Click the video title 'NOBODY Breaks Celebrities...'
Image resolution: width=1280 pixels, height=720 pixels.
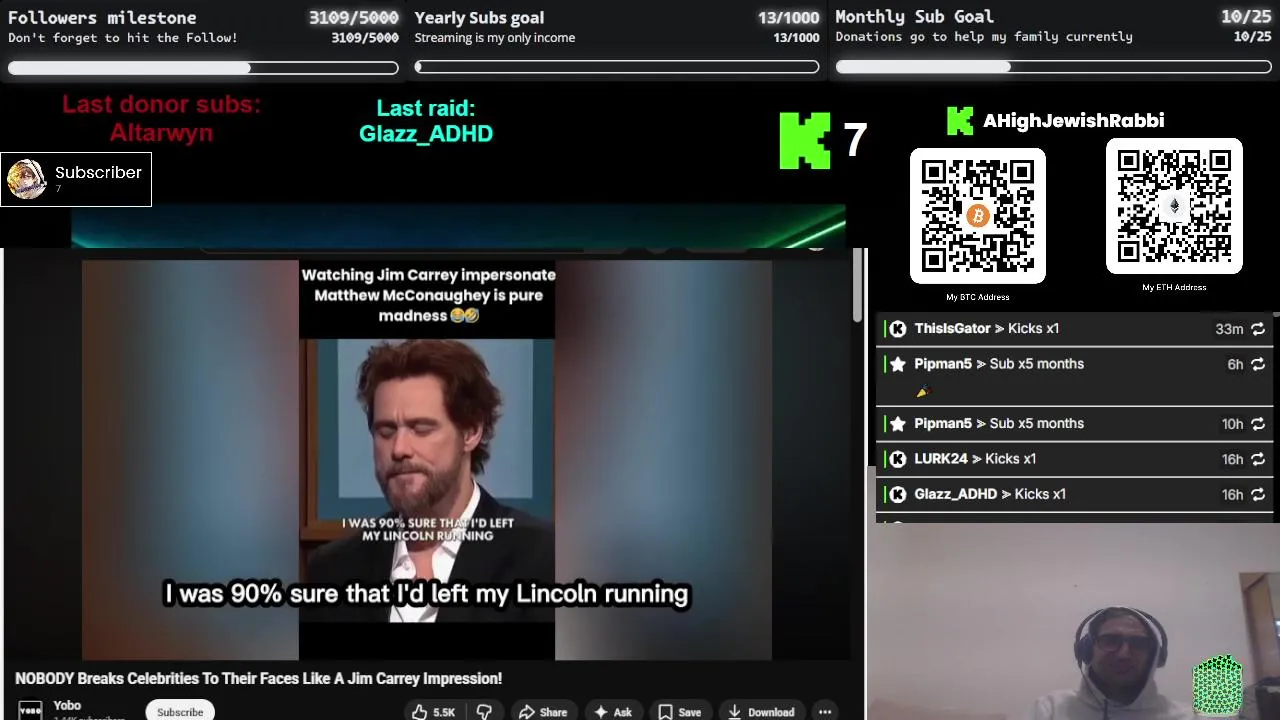tap(258, 679)
